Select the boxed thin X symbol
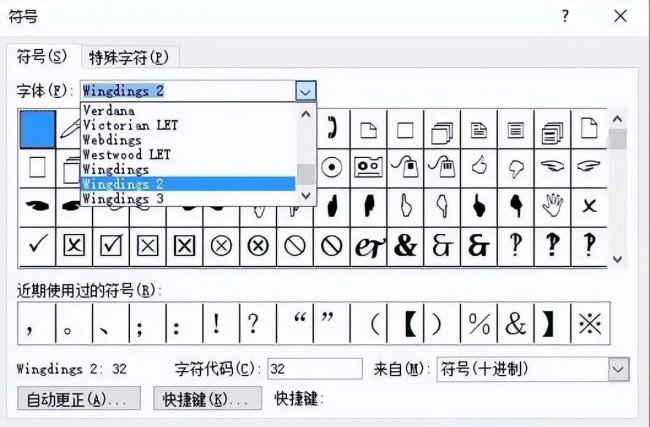The height and width of the screenshot is (427, 650). point(148,246)
